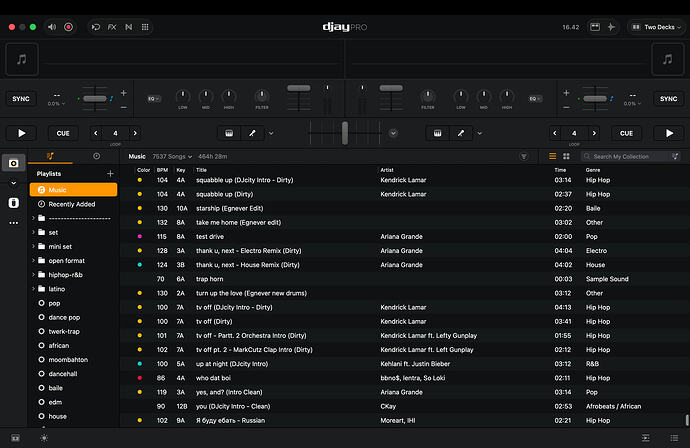
Task: Open the right deck EQ mode dropdown
Action: [x=535, y=99]
